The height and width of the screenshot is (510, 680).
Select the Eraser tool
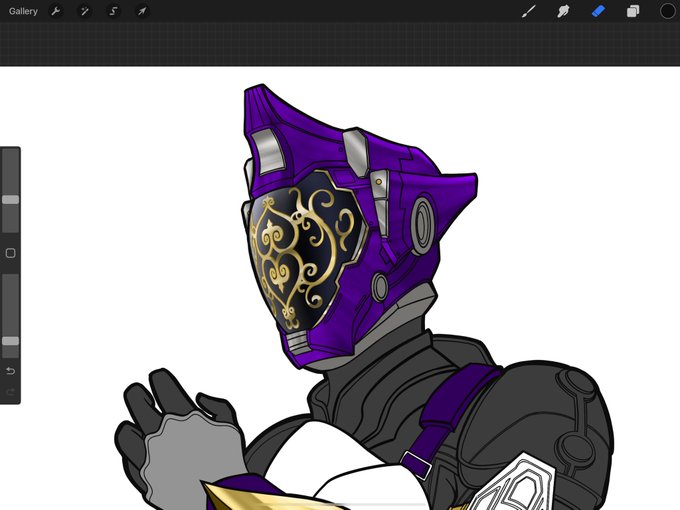[598, 11]
